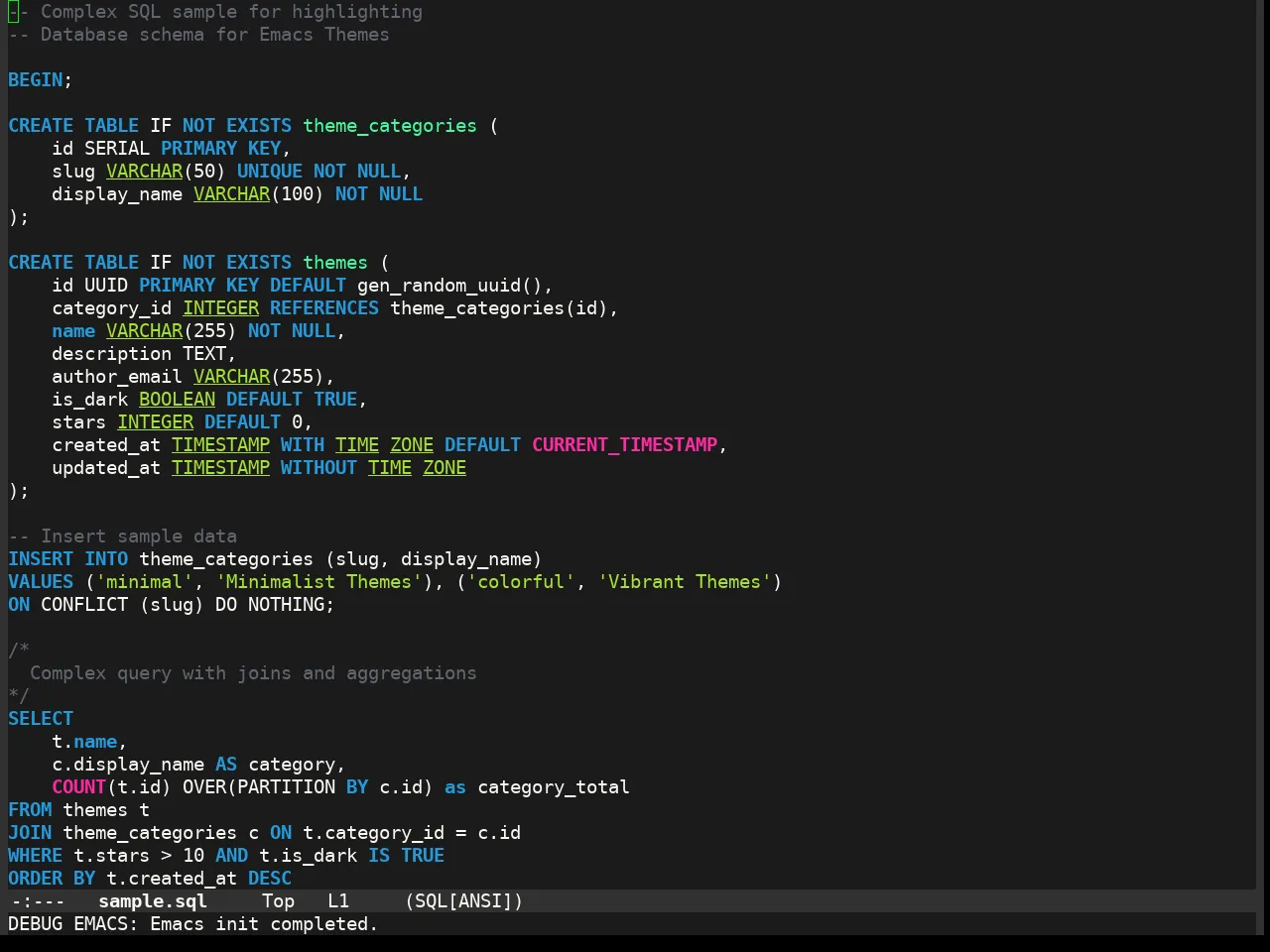Click WHERE keyword
The width and height of the screenshot is (1270, 952).
coord(35,856)
